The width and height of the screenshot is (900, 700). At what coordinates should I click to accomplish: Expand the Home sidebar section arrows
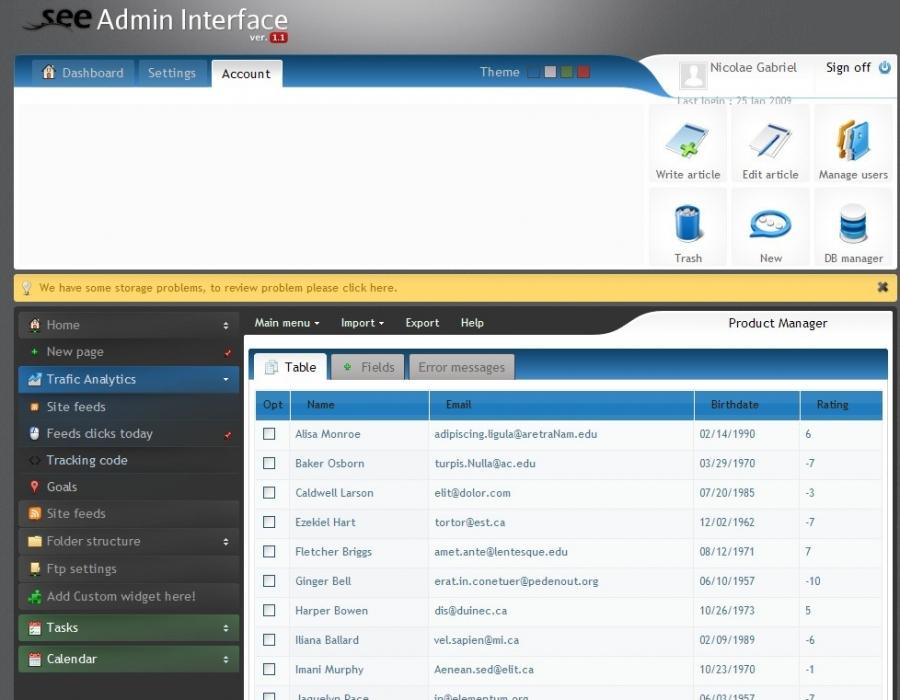pyautogui.click(x=226, y=325)
